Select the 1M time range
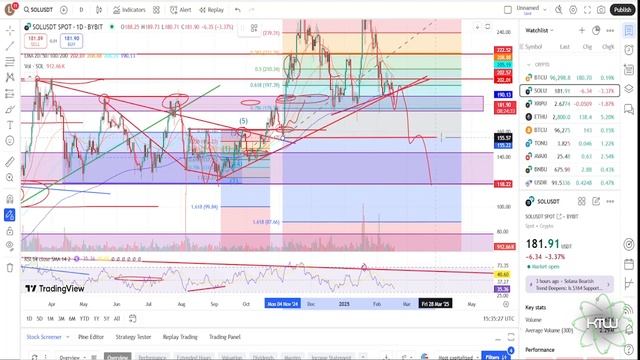The image size is (640, 360). click(x=50, y=318)
